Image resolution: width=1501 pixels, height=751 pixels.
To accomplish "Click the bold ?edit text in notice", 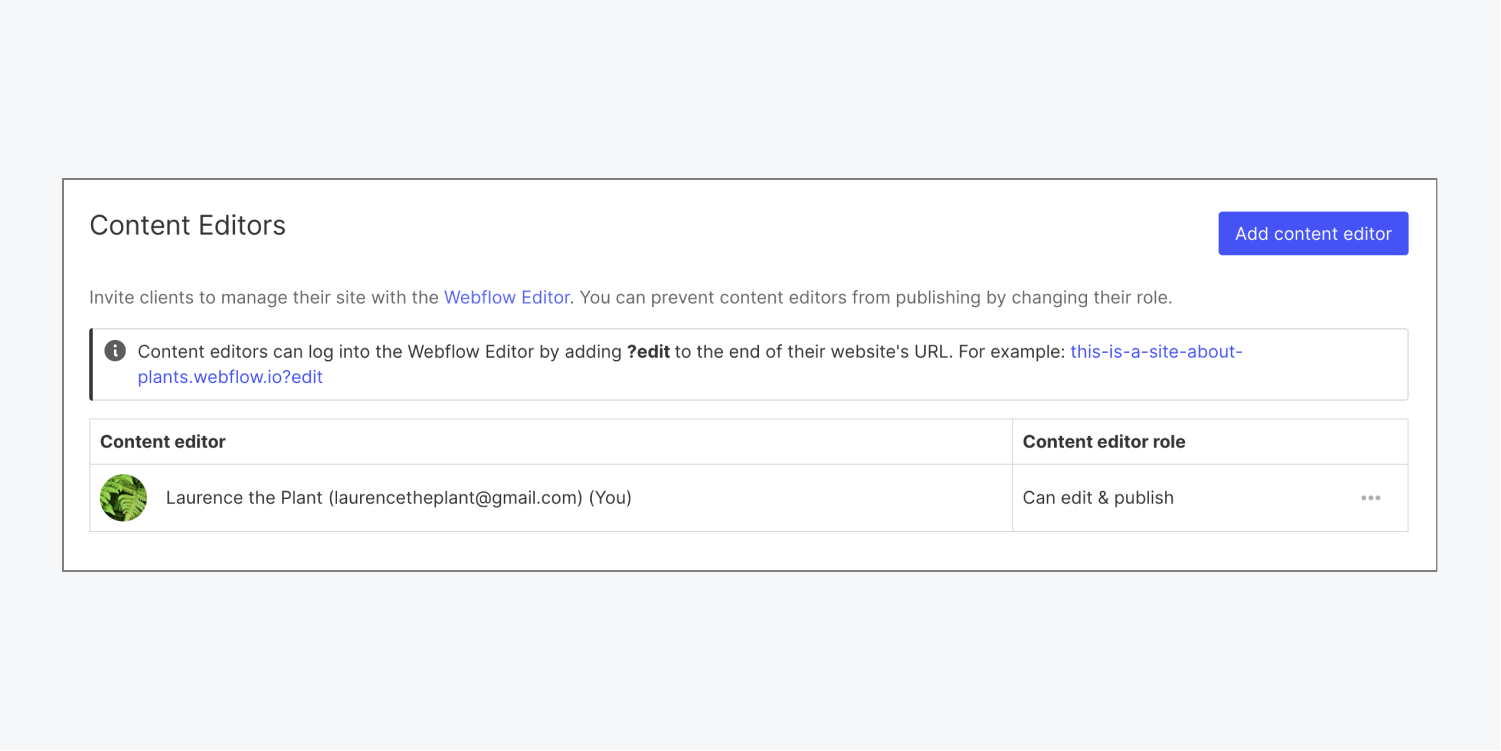I will (649, 352).
